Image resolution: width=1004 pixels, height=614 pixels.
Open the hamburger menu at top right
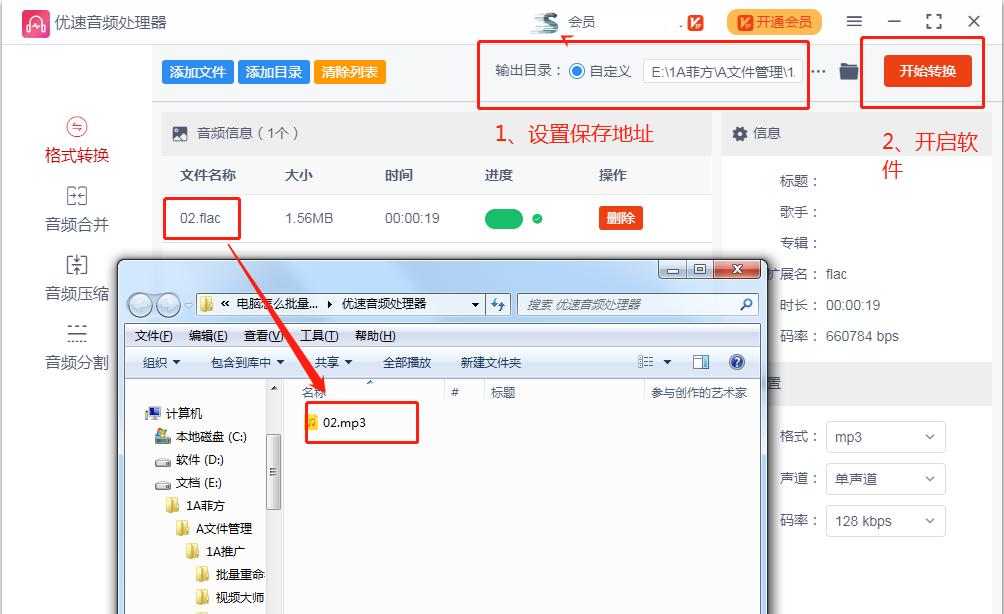click(857, 20)
